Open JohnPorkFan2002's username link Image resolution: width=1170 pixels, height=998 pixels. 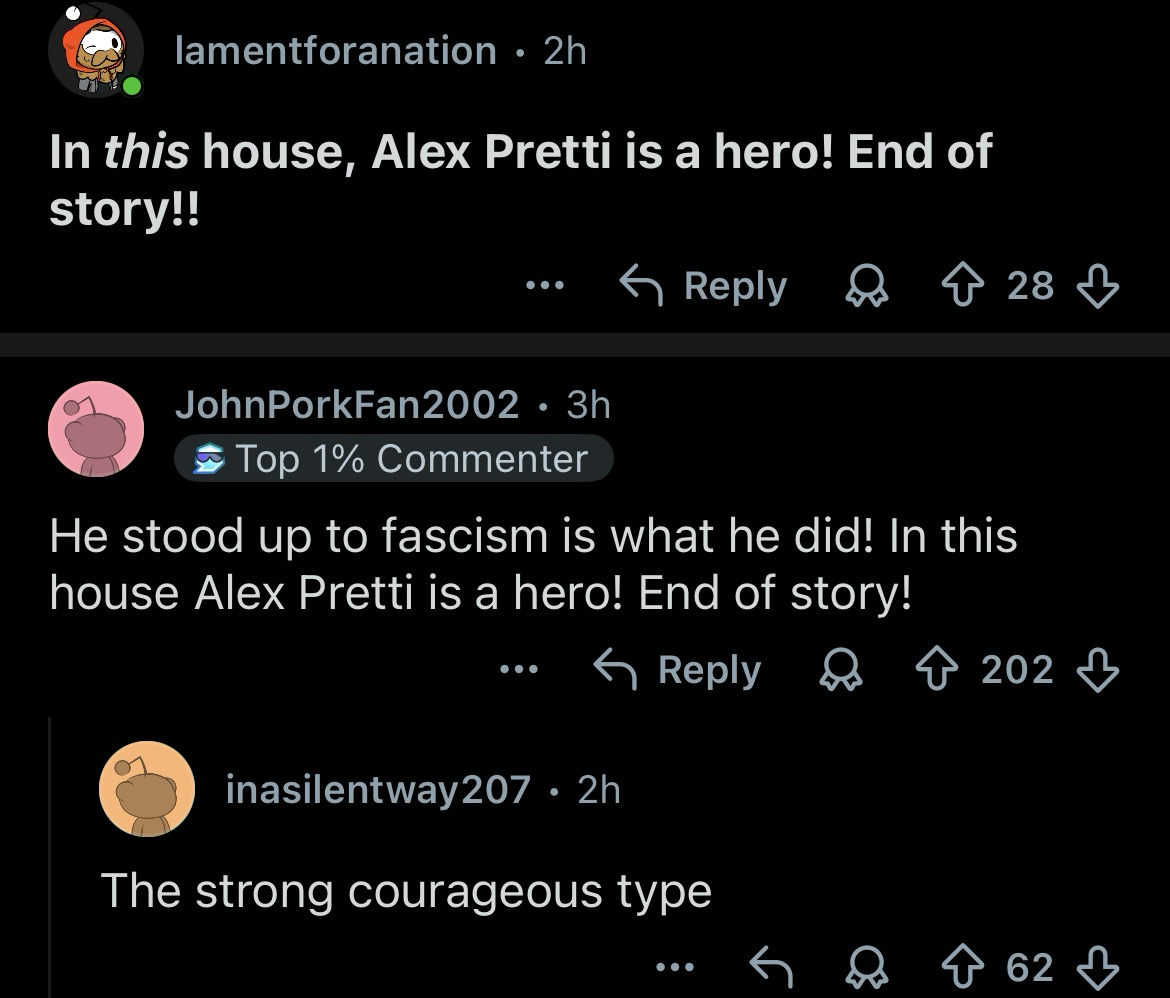tap(347, 404)
